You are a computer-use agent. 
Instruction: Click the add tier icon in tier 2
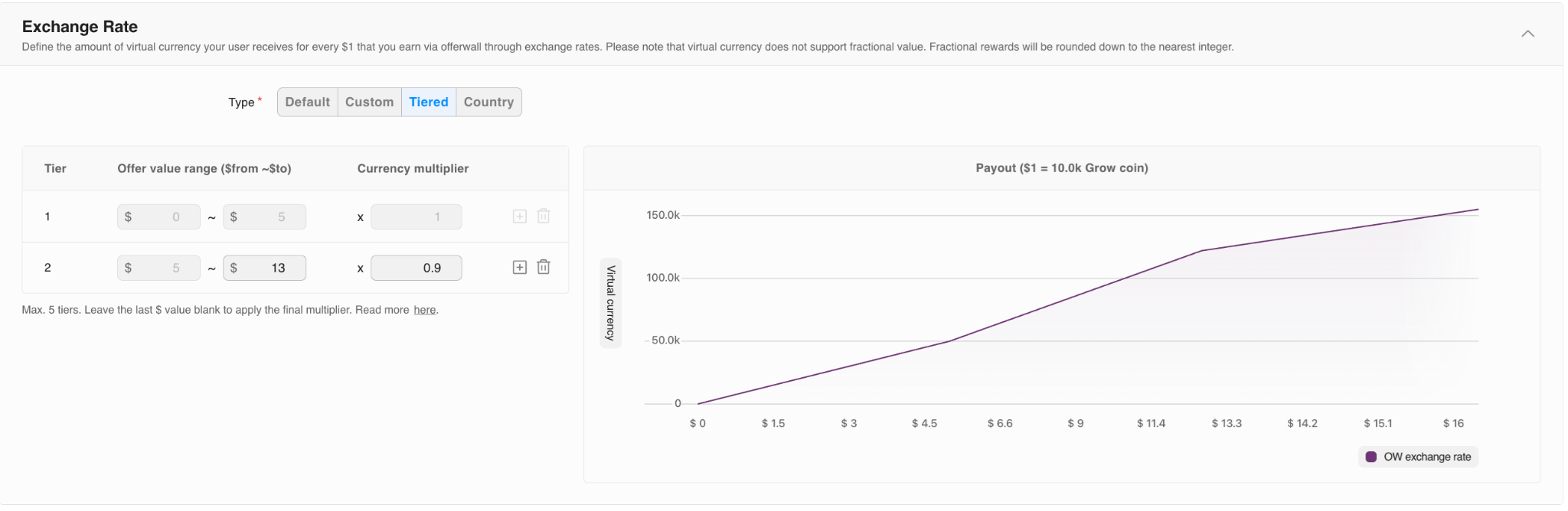tap(519, 267)
